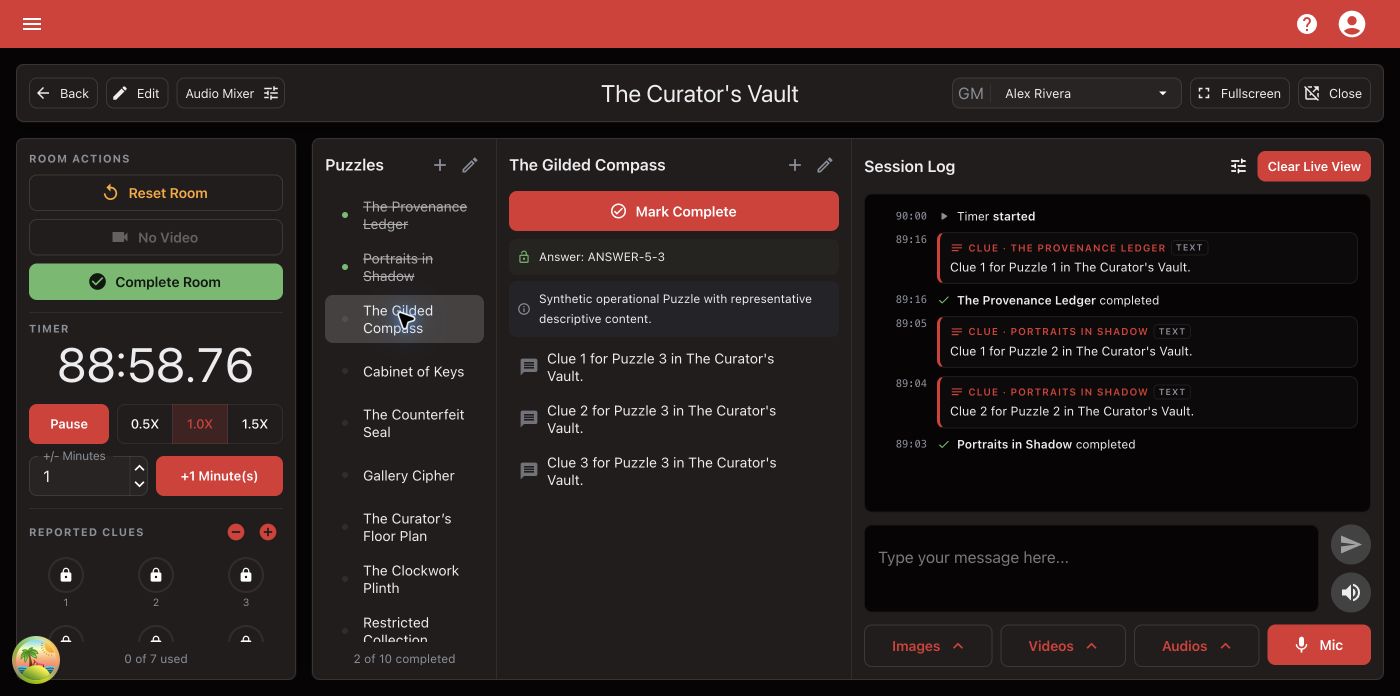This screenshot has height=696, width=1400.
Task: Click Clue 1 for Puzzle 2 log entry
Action: [x=1147, y=342]
